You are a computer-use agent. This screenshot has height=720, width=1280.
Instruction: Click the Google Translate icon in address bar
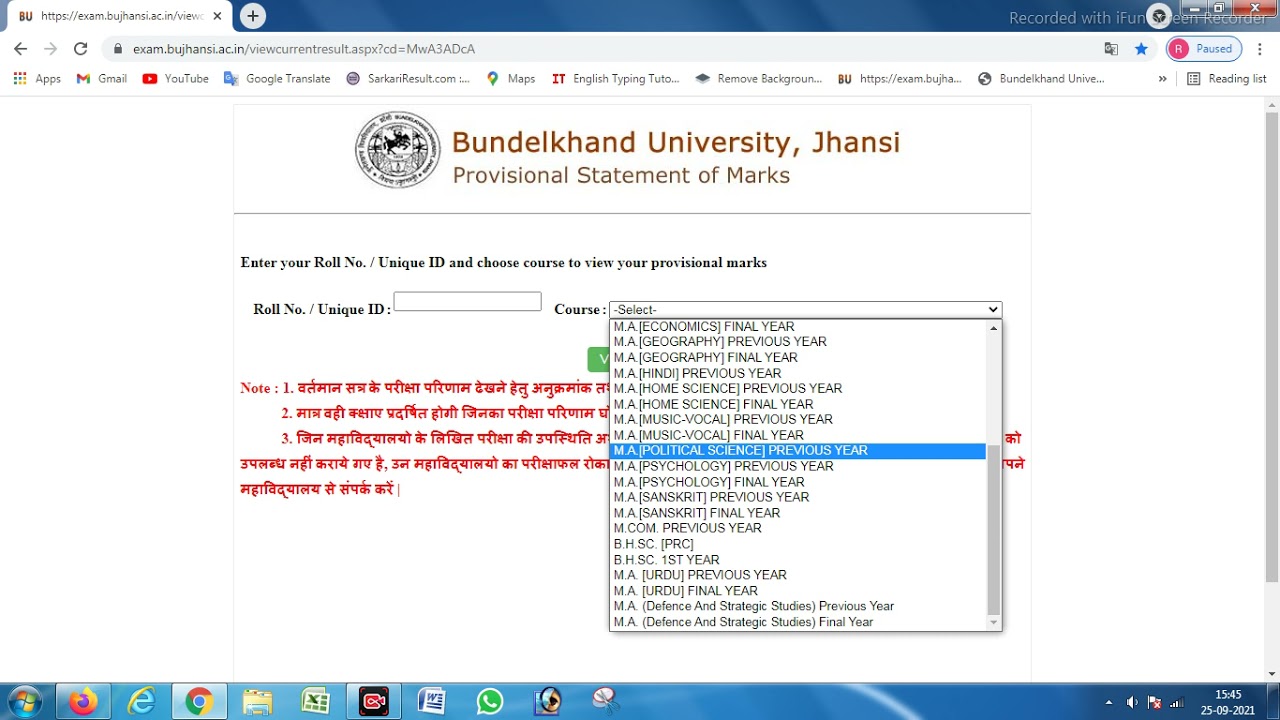[1111, 48]
